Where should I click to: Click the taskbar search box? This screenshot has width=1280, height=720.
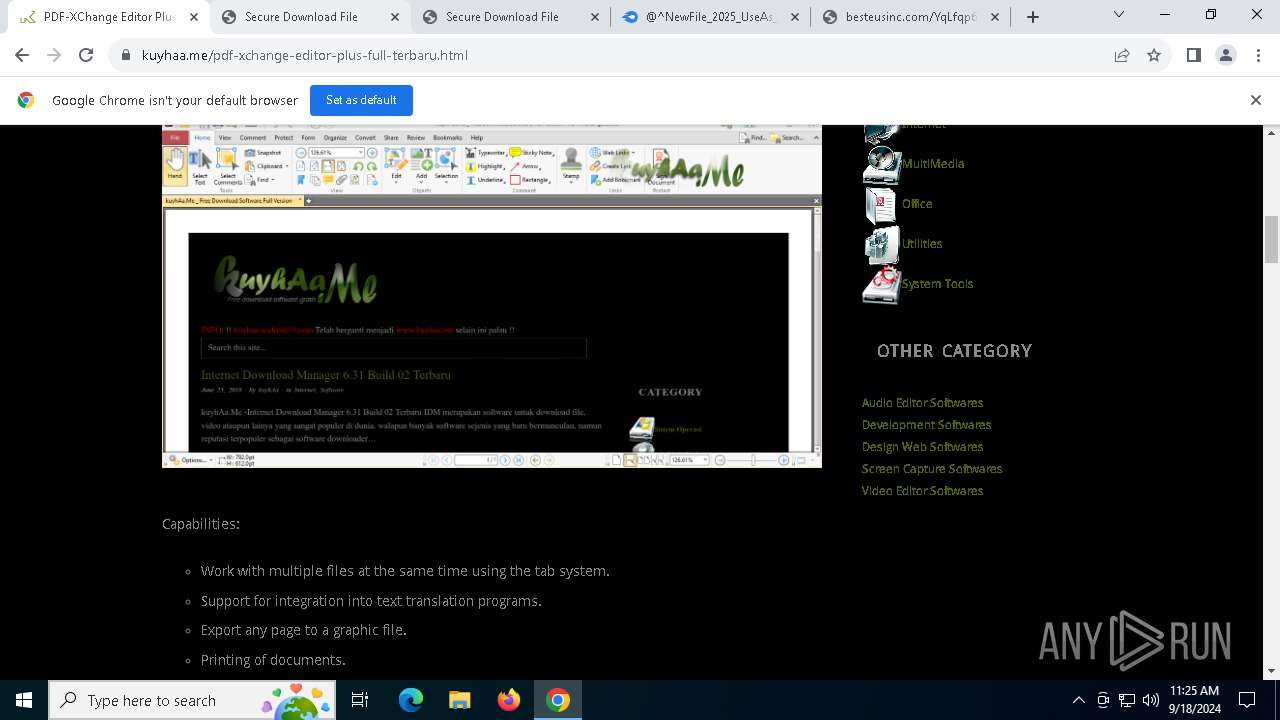pos(192,700)
